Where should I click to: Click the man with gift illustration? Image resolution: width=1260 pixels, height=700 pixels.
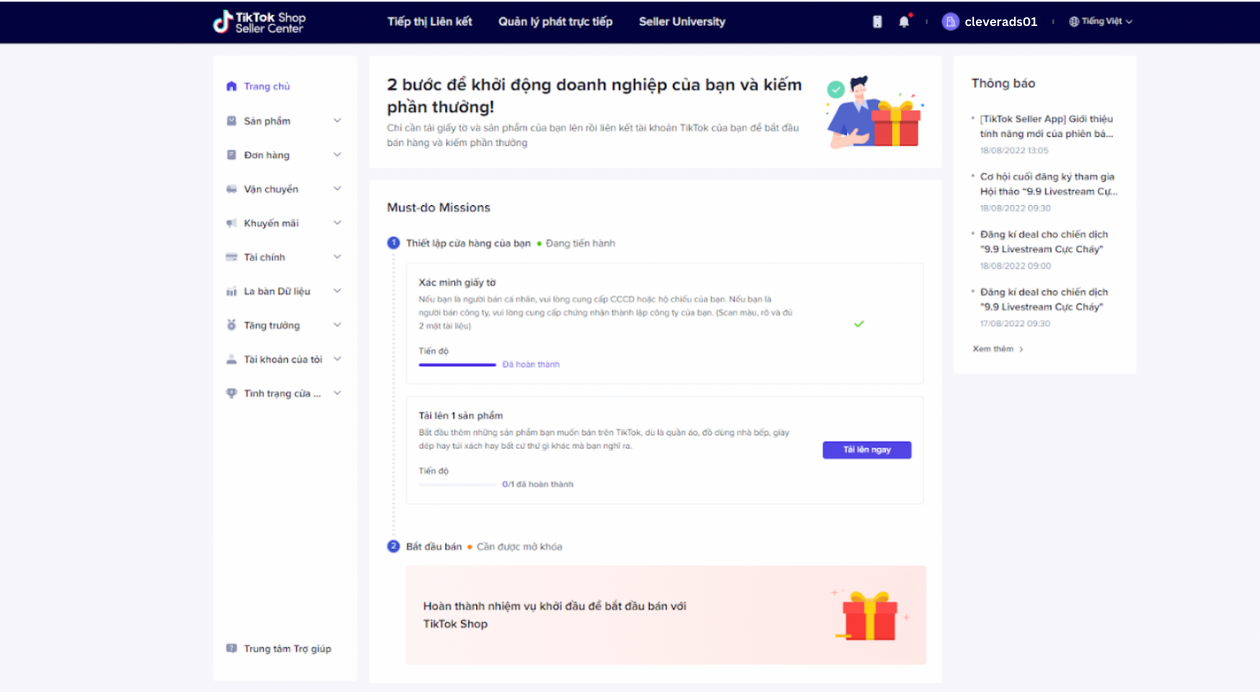[875, 111]
